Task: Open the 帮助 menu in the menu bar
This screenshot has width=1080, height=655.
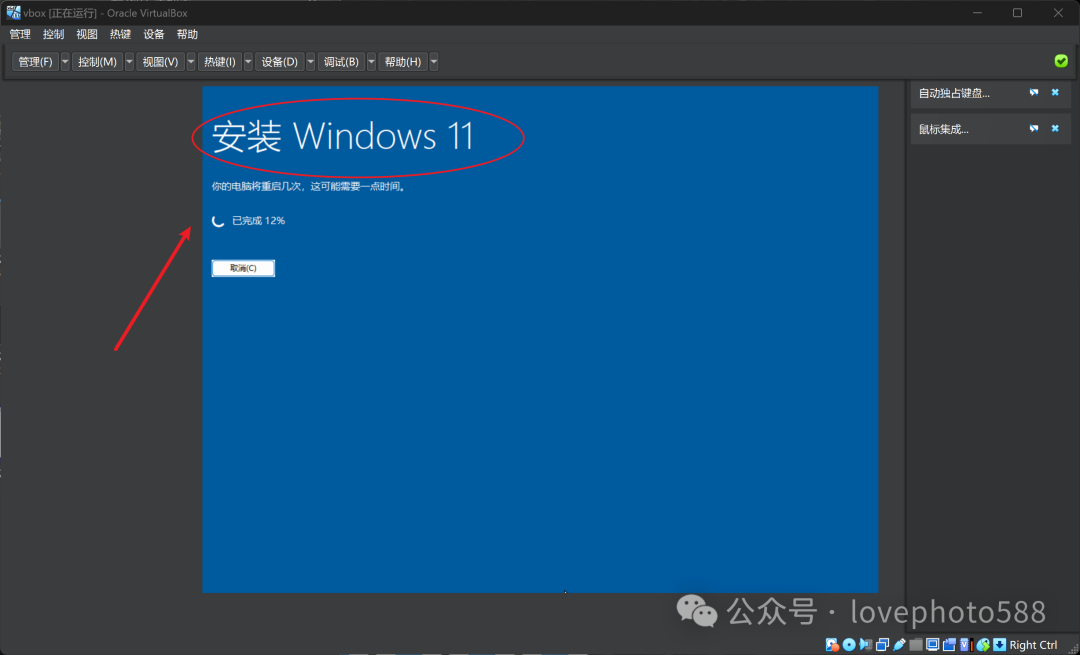Action: (x=187, y=34)
